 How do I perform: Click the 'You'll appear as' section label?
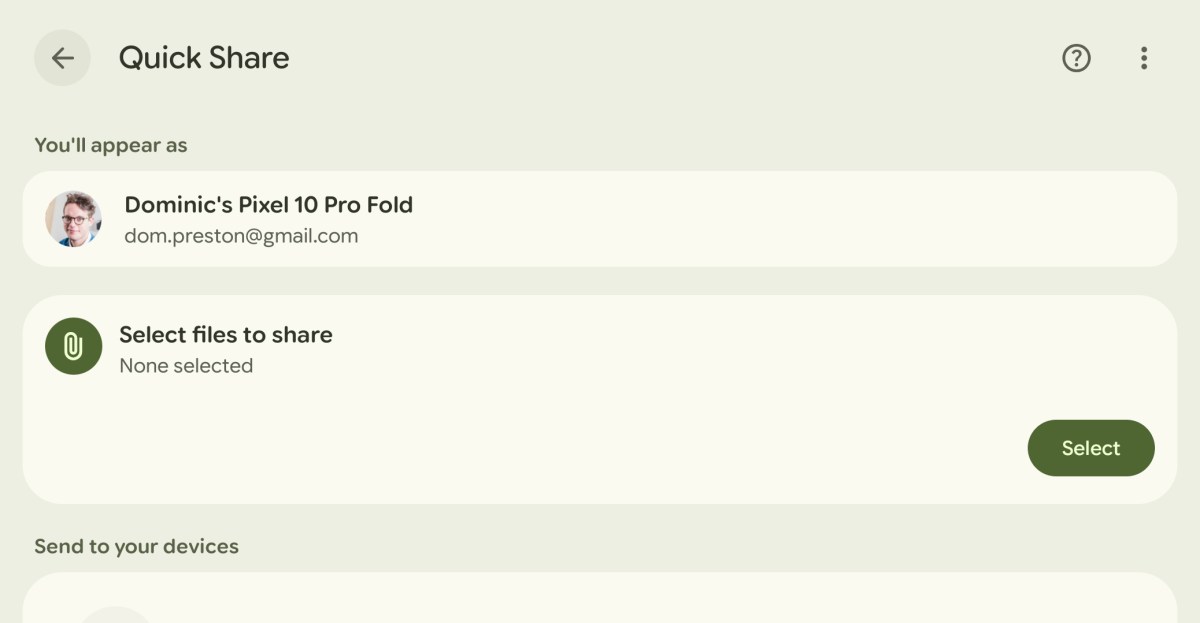point(111,145)
